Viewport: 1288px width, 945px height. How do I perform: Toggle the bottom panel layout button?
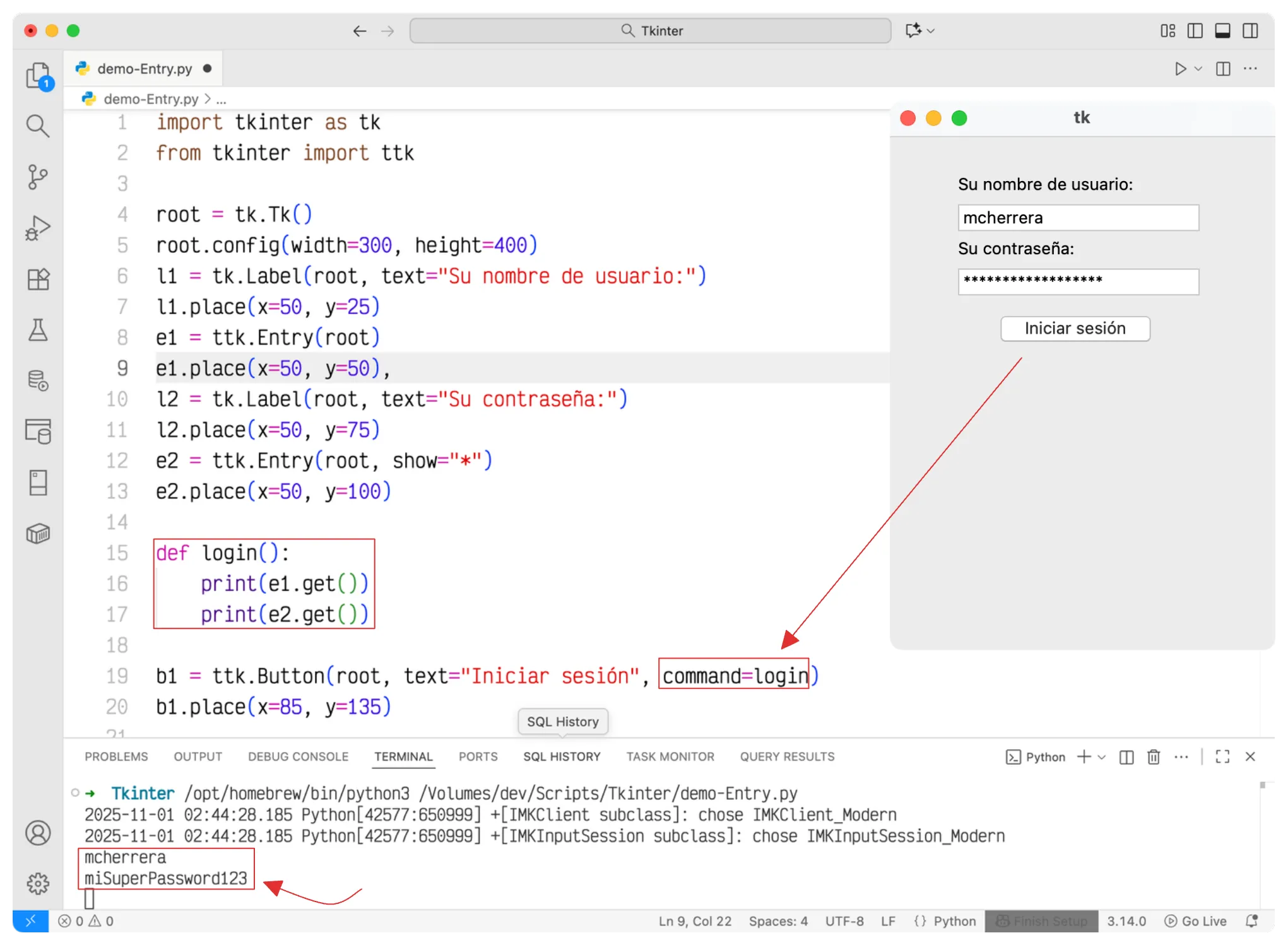[1222, 31]
